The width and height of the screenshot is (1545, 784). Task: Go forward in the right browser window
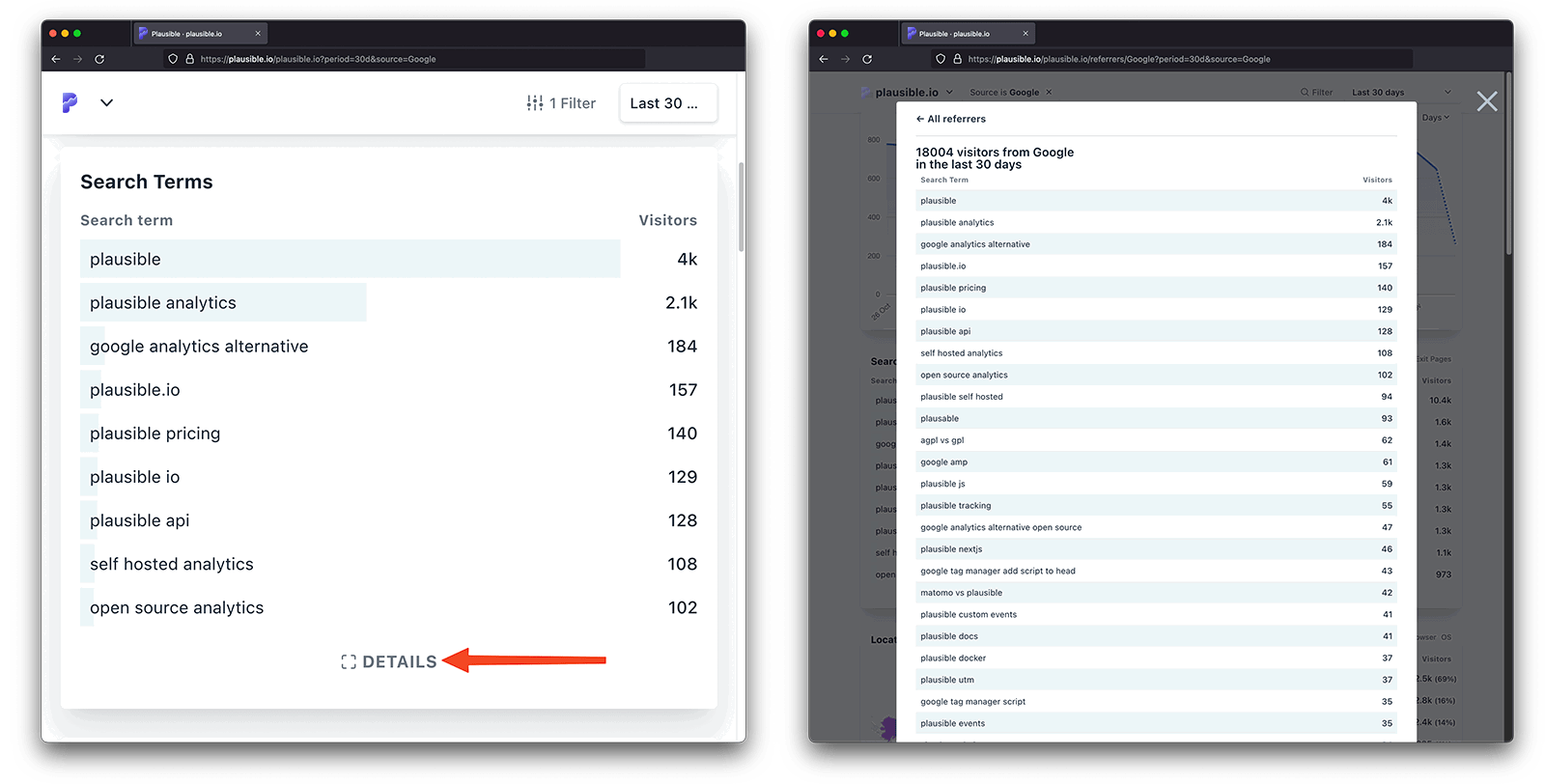tap(845, 59)
